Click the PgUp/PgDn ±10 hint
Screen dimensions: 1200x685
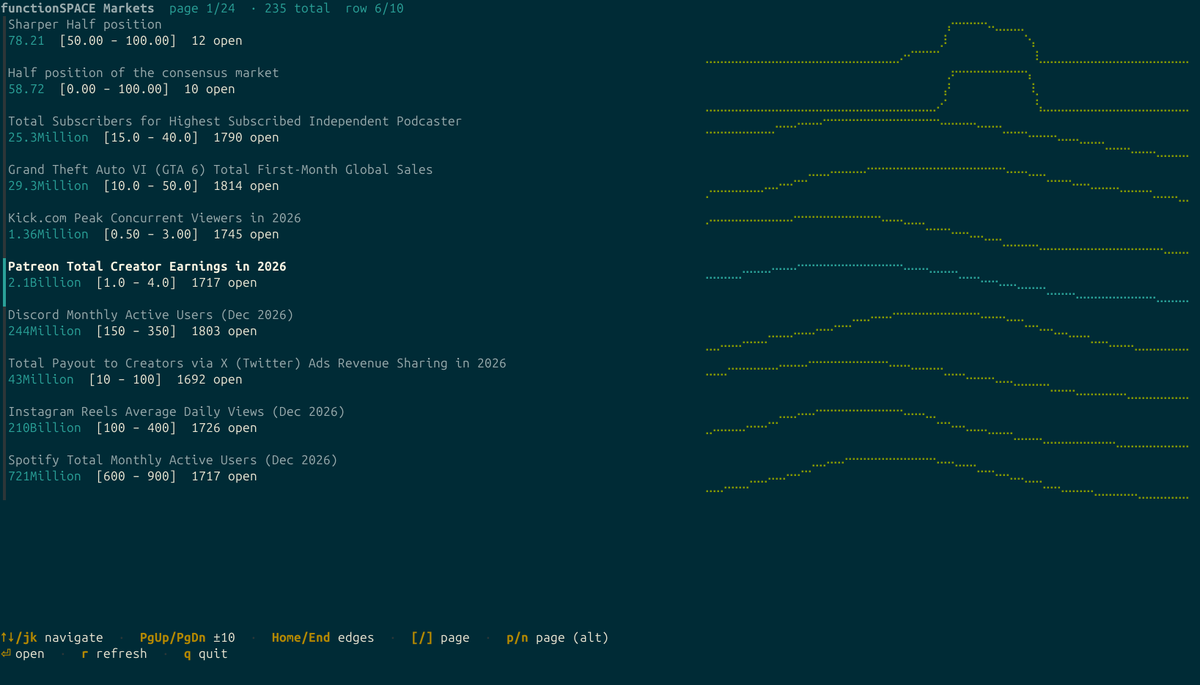(x=187, y=637)
